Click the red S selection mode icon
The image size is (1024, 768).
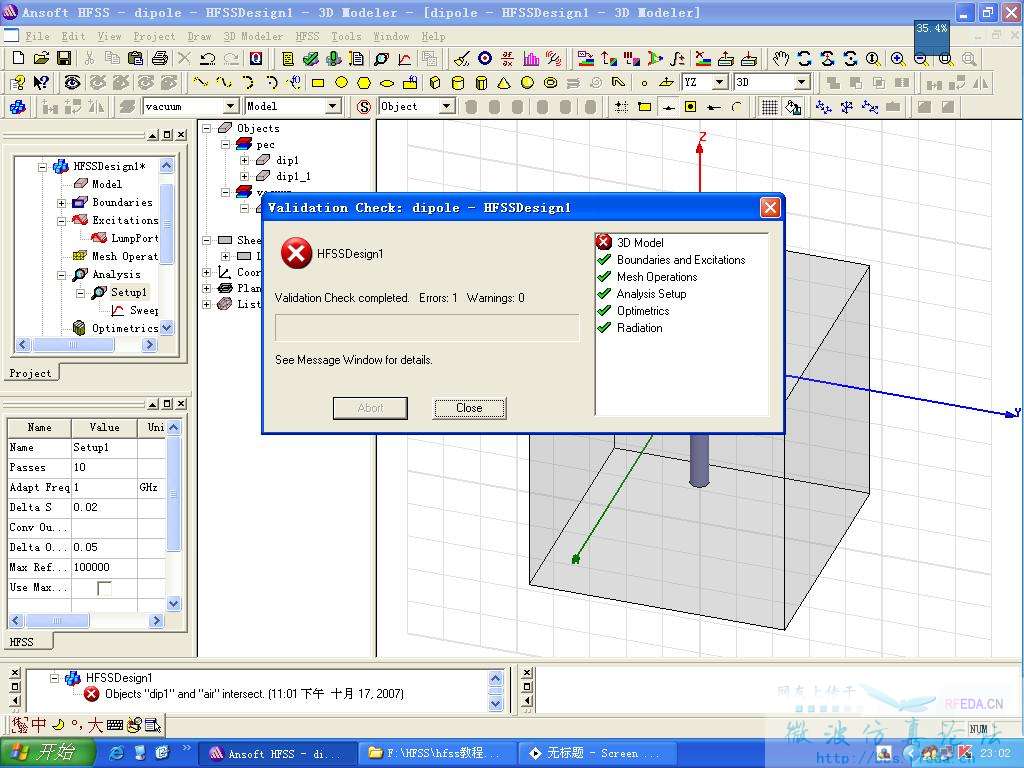coord(364,106)
